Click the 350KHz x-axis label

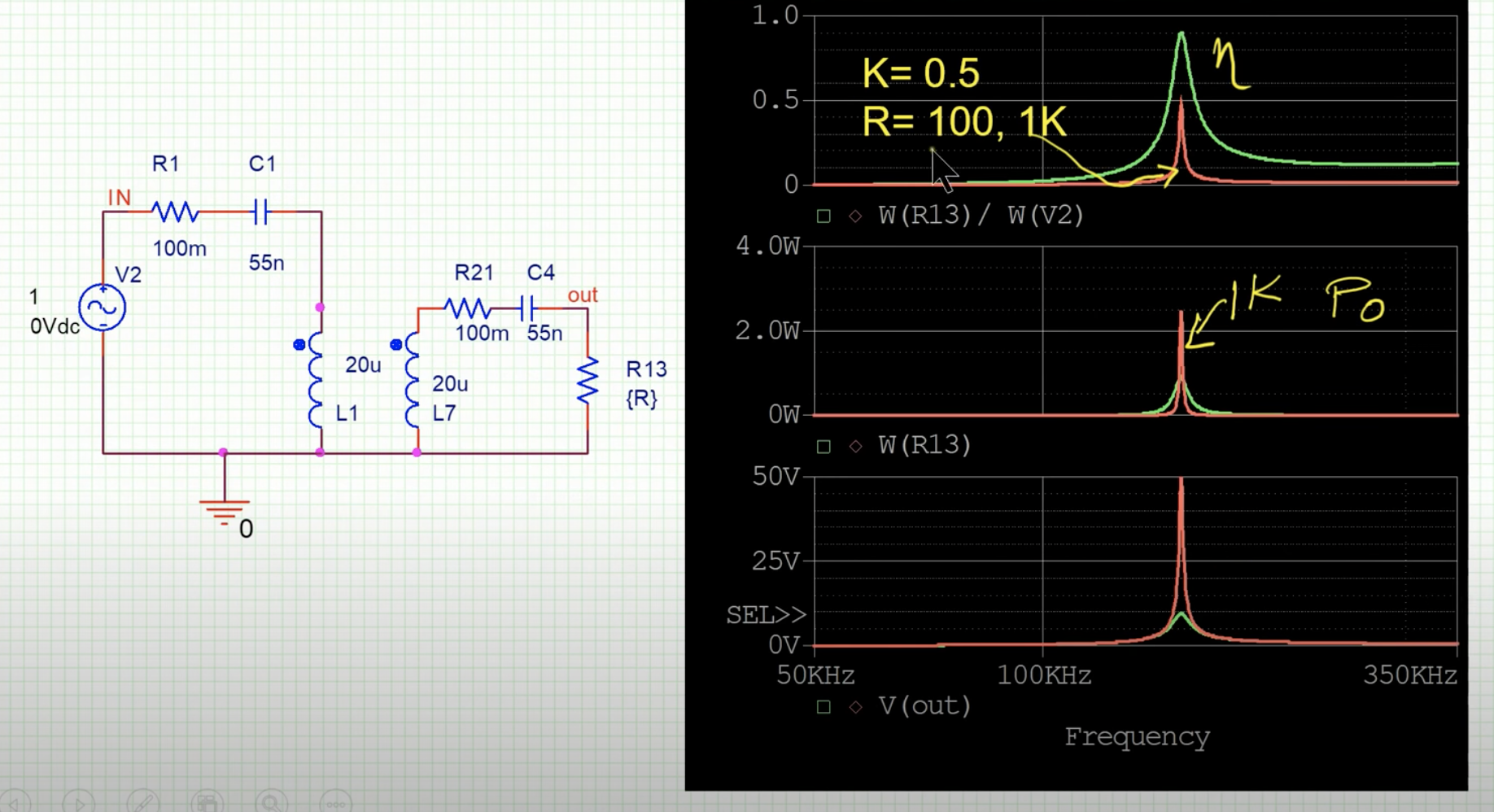point(1410,675)
